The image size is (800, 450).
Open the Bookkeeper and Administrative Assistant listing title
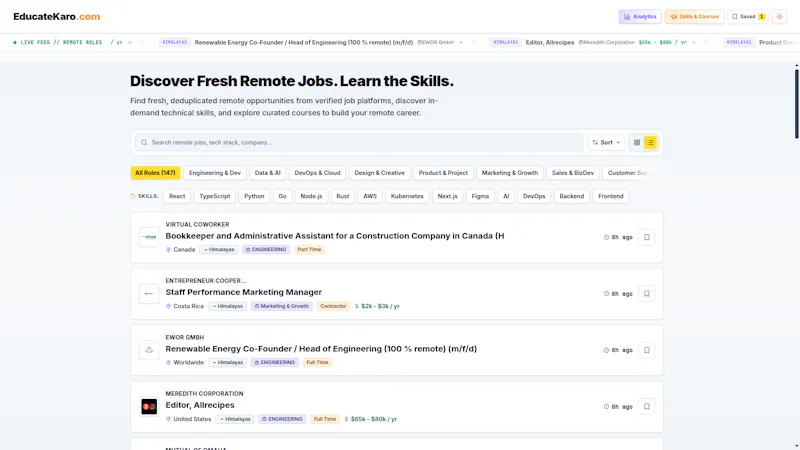tap(335, 236)
